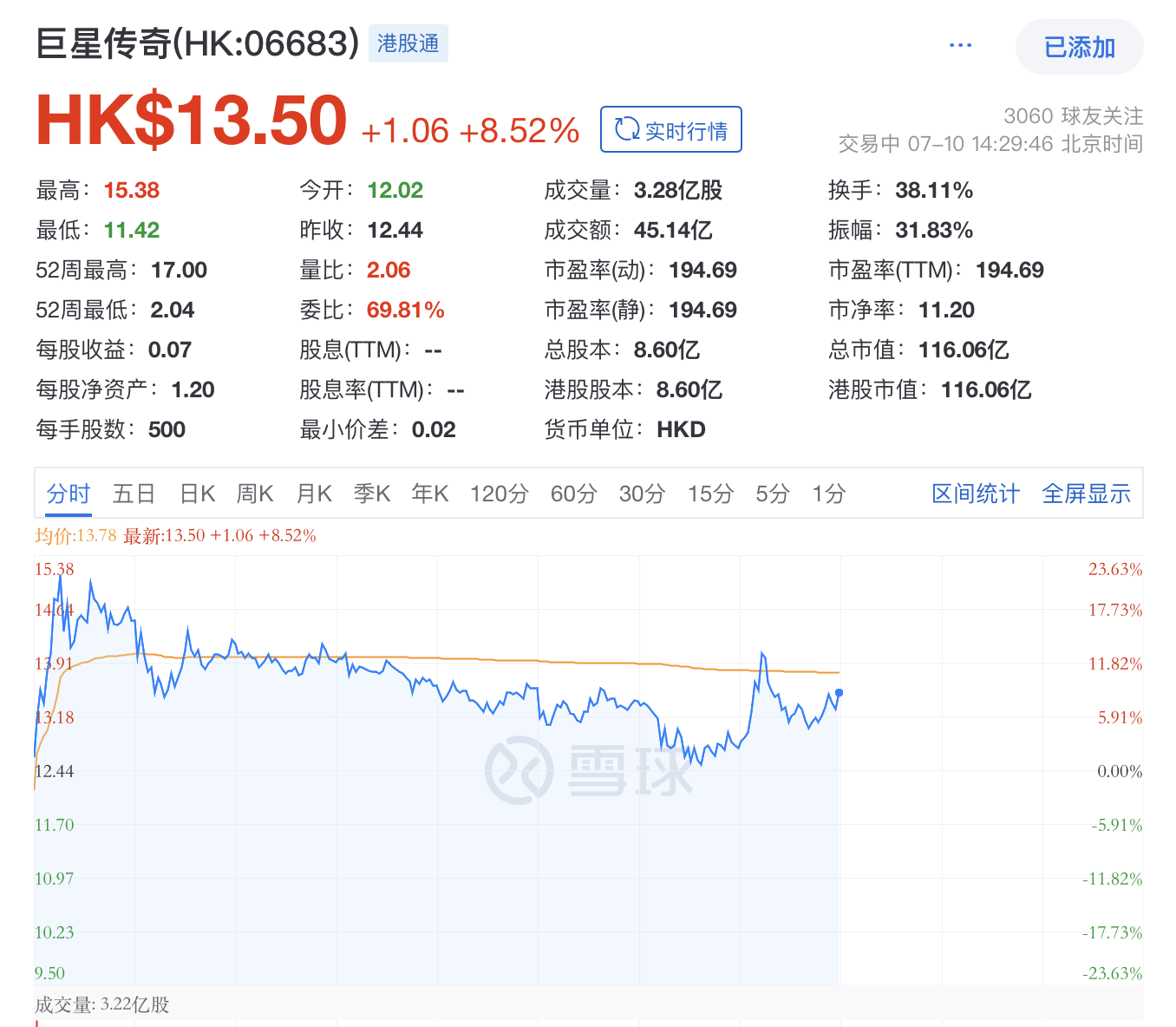Open the 区间统计 link
Viewport: 1176px width, 1027px height.
(x=976, y=494)
